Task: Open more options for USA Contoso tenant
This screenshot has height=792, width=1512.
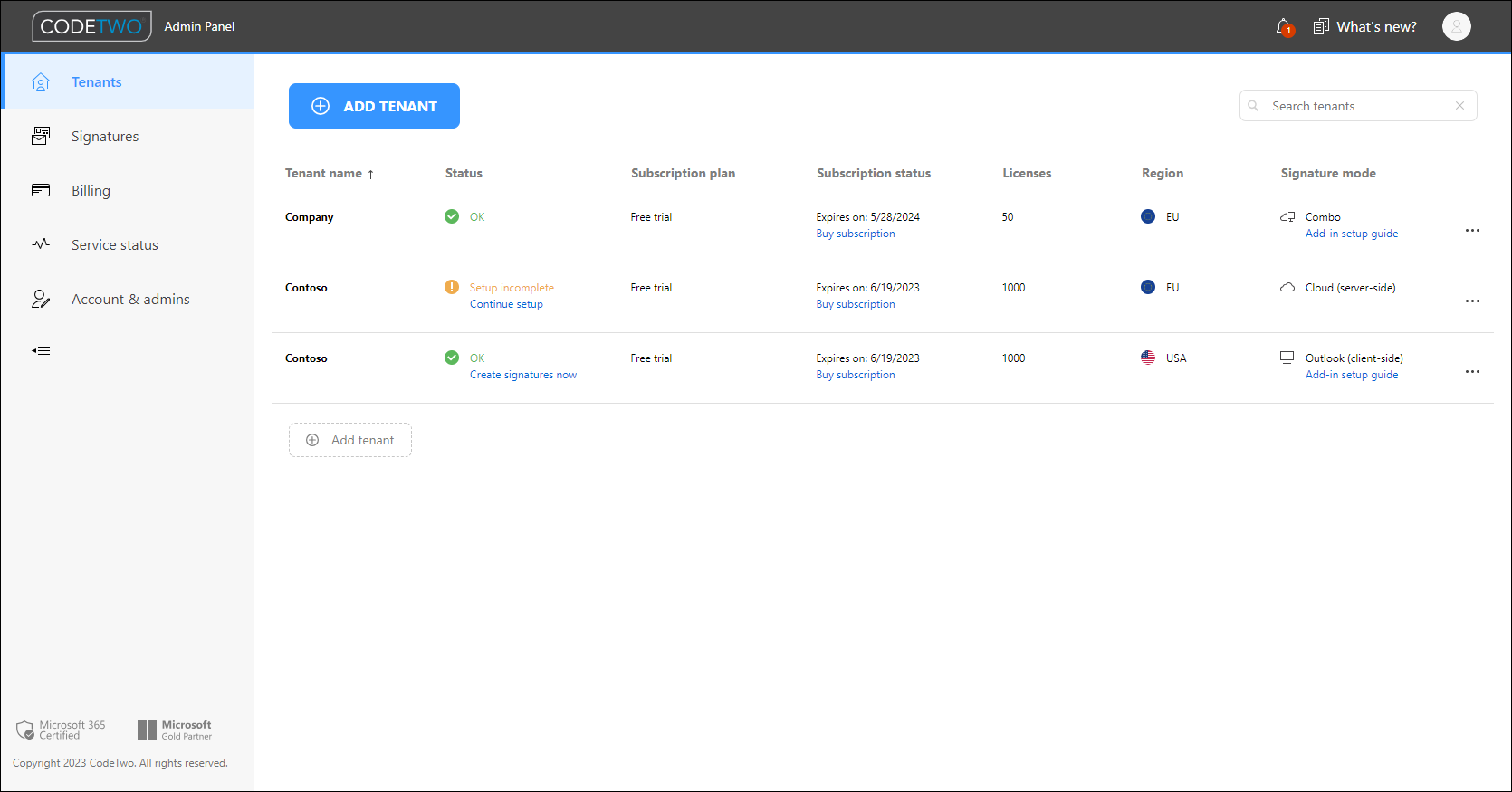Action: click(x=1473, y=372)
